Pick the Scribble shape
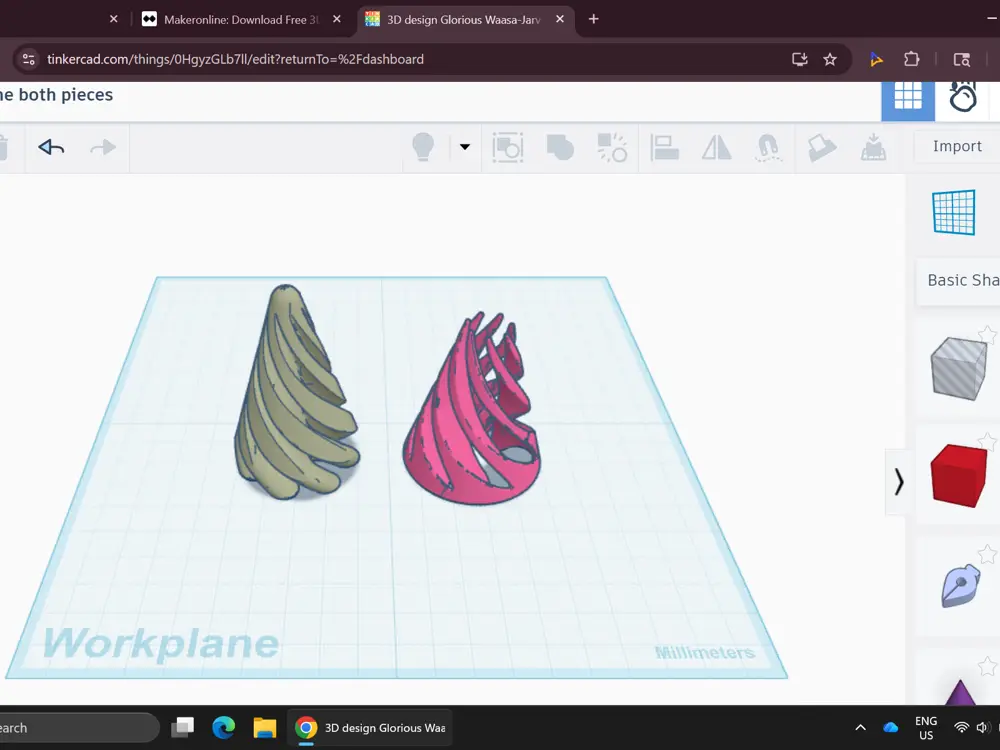The width and height of the screenshot is (1000, 750). (x=960, y=585)
